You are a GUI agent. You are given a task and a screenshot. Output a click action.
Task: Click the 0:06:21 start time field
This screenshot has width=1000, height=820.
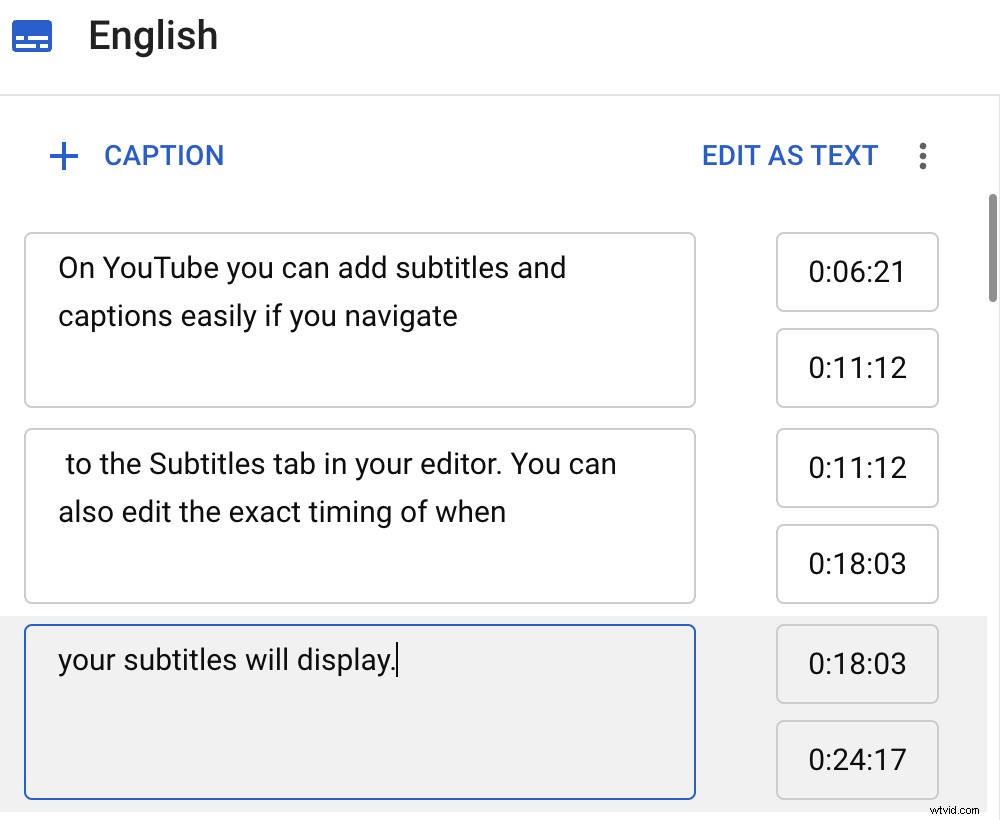pyautogui.click(x=856, y=272)
